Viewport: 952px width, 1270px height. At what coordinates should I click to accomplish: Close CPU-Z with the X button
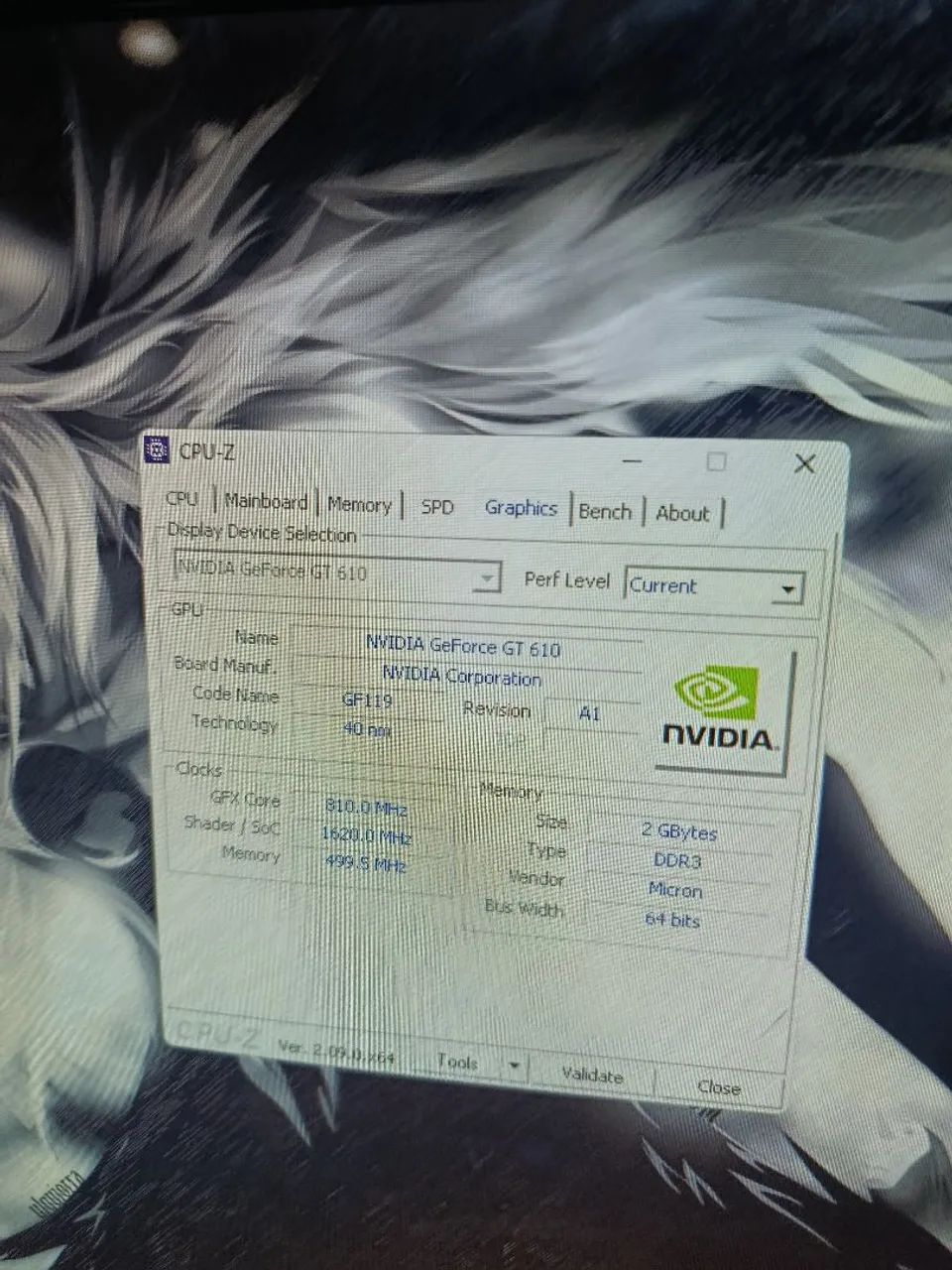pyautogui.click(x=804, y=464)
